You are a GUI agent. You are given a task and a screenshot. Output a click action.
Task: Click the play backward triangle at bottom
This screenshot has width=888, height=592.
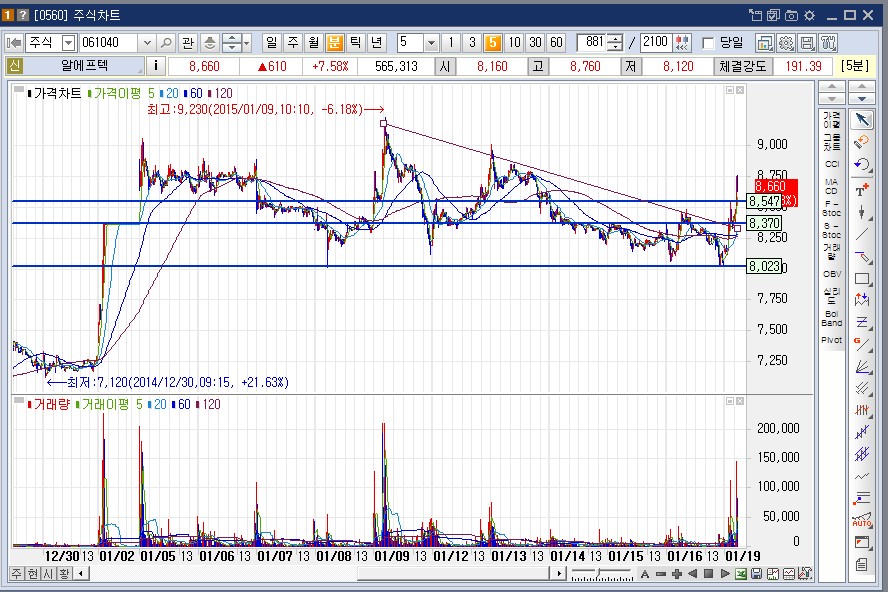point(692,574)
